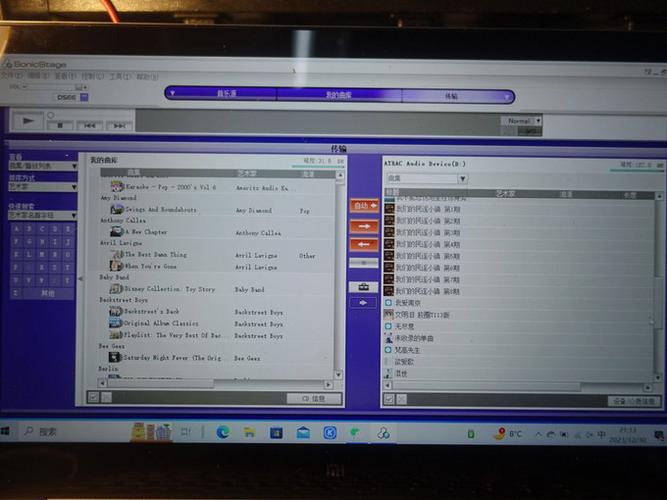
Task: Open File Explorer from the taskbar
Action: (x=250, y=432)
